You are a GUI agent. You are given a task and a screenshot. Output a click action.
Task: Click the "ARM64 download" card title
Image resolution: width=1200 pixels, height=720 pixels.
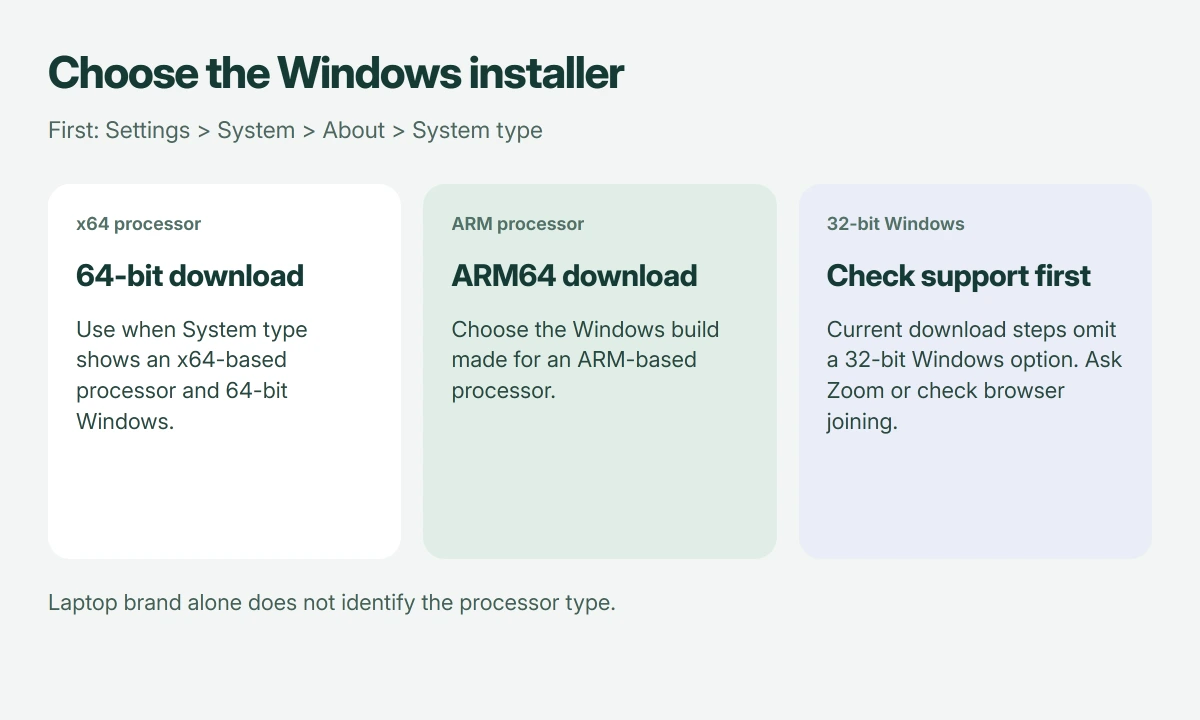574,276
